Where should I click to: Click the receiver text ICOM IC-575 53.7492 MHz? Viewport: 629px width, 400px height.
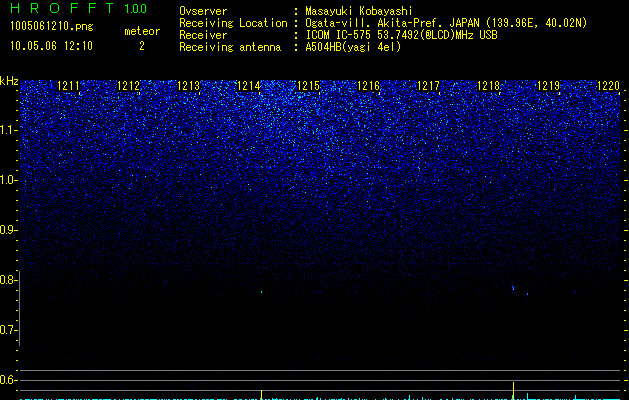(401, 35)
